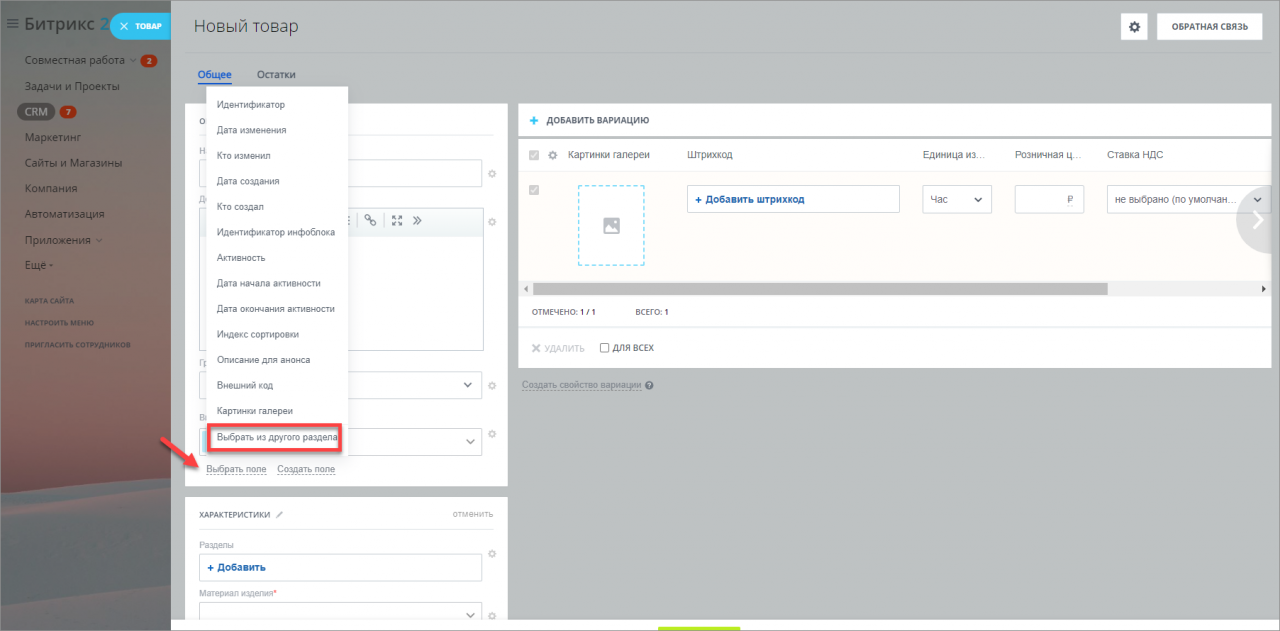Enable the Для всех checkbox

coord(604,348)
